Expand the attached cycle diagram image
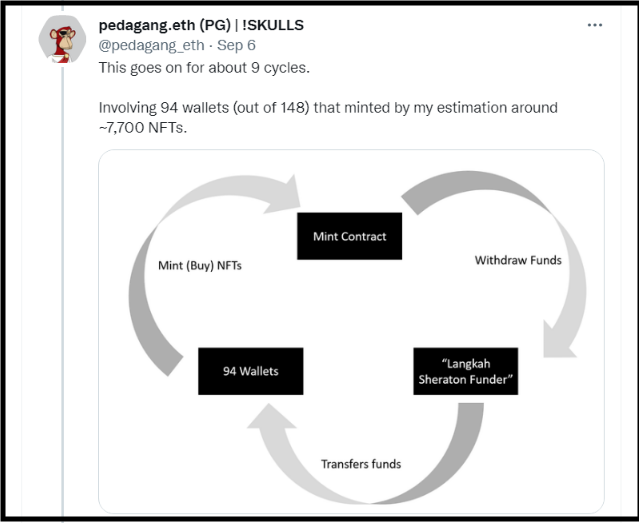 click(x=351, y=331)
